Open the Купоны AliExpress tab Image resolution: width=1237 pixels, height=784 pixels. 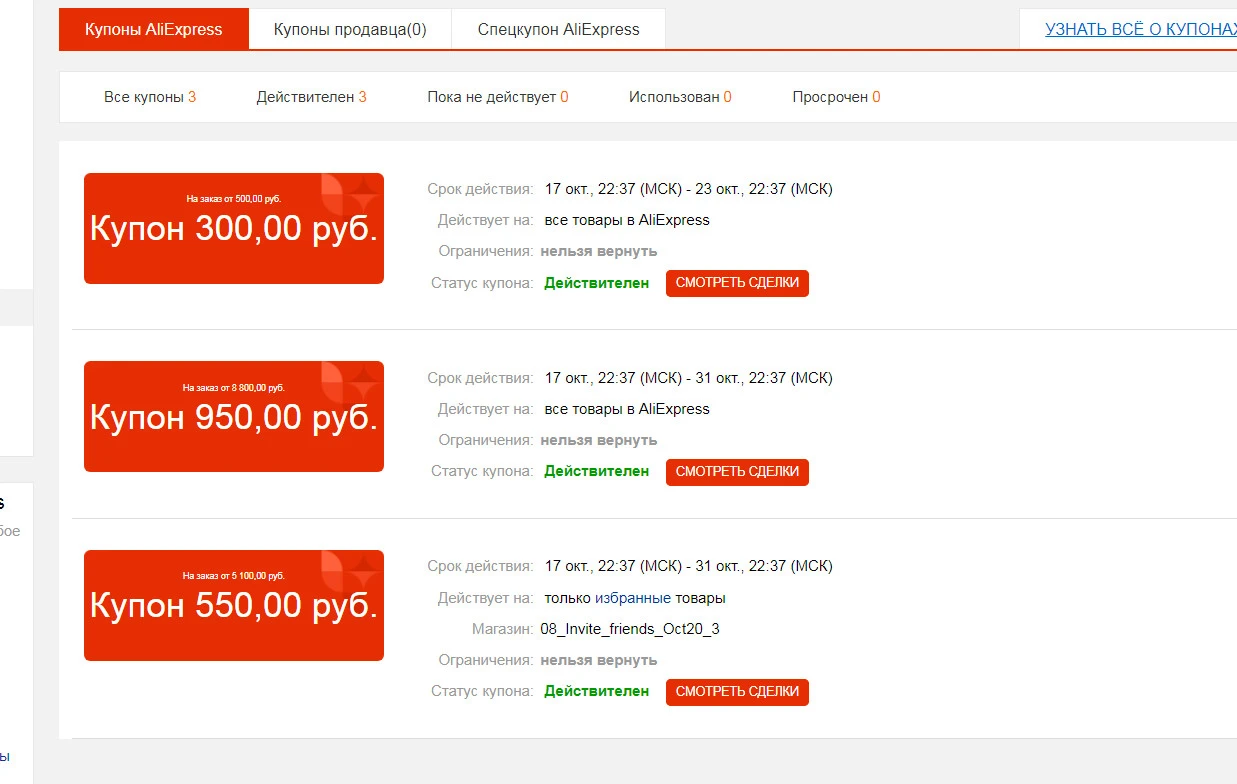point(154,29)
